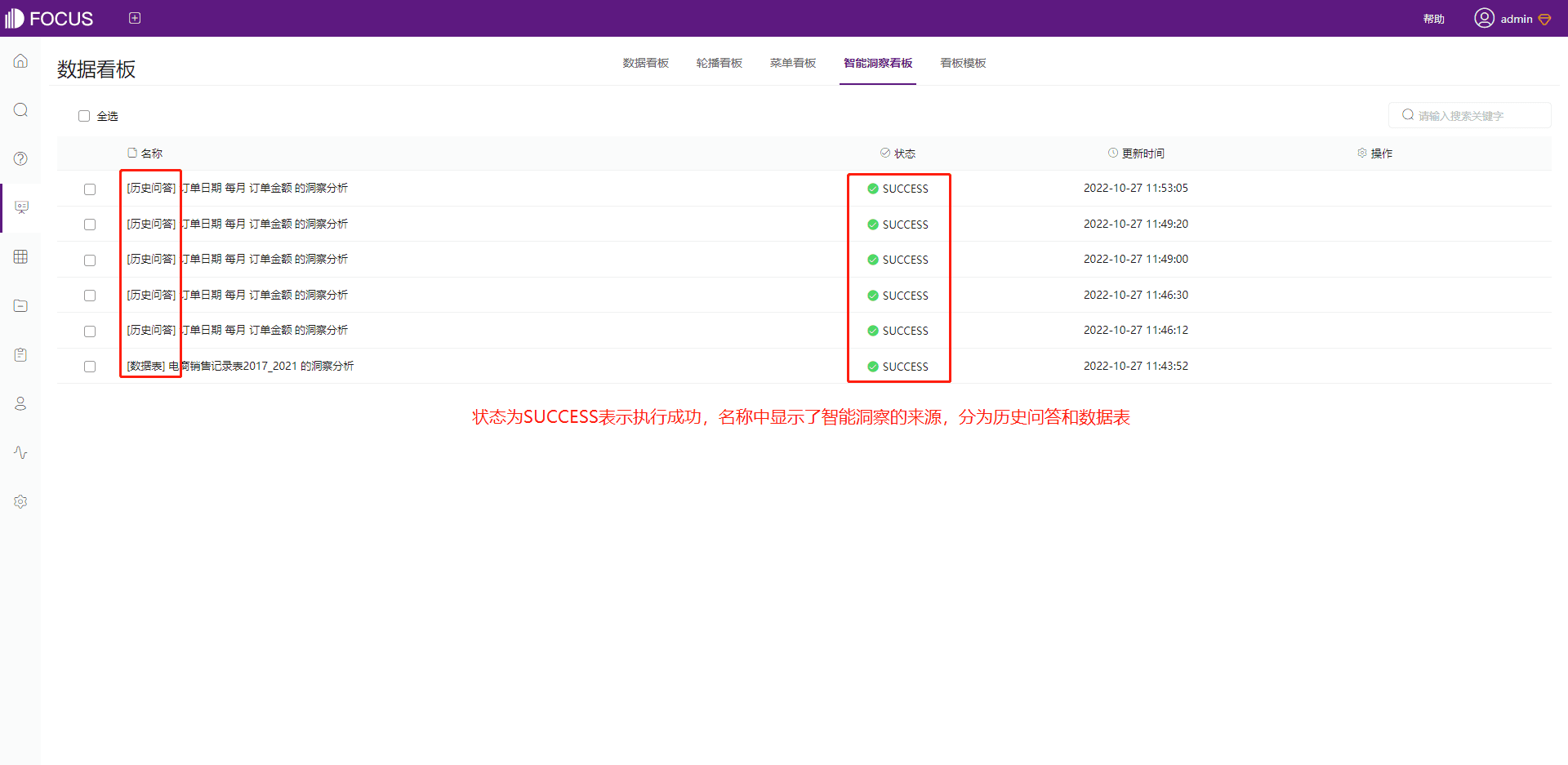Open the search icon in sidebar
The width and height of the screenshot is (1568, 765).
pyautogui.click(x=20, y=110)
